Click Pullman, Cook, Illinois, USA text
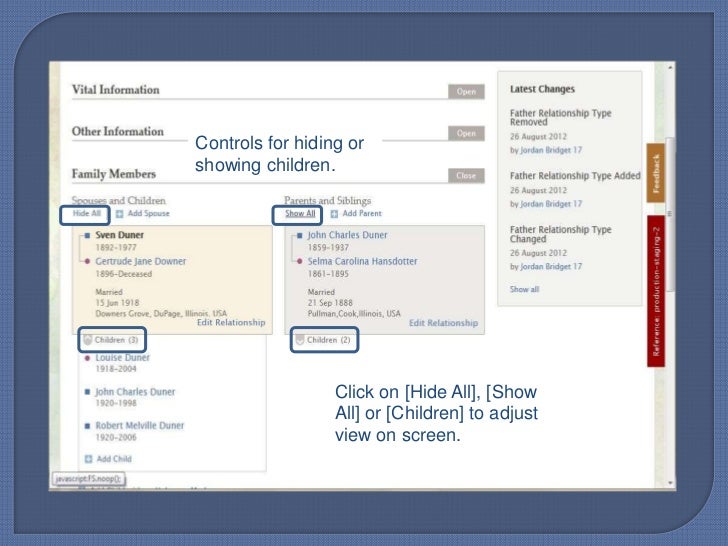 [354, 313]
